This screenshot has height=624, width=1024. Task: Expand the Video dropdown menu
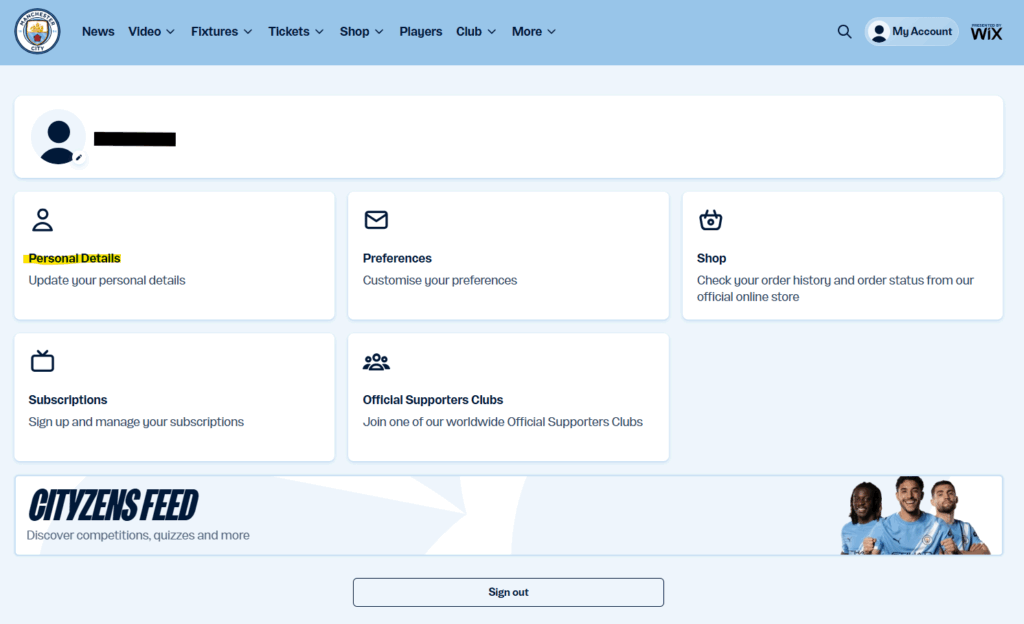pos(151,31)
